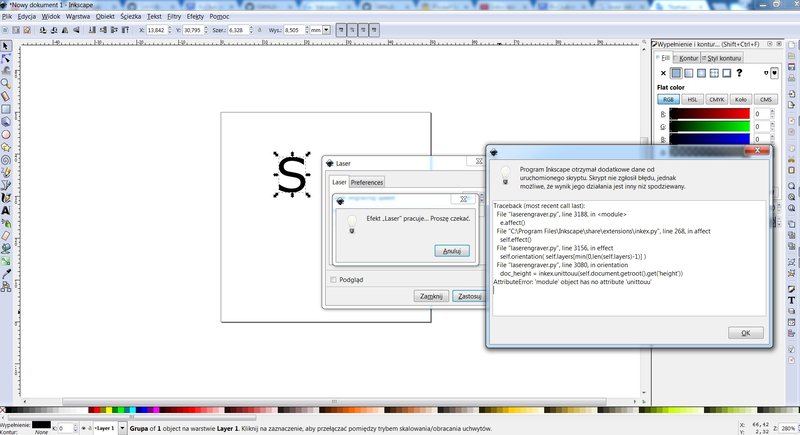
Task: Click the green G color slider
Action: [710, 126]
